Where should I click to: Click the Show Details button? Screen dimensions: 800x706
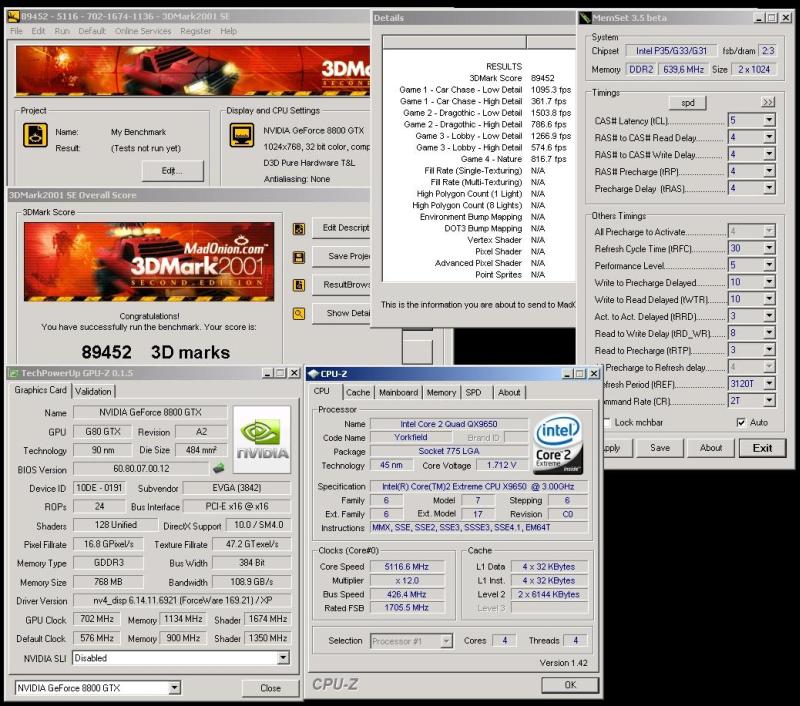(x=341, y=313)
